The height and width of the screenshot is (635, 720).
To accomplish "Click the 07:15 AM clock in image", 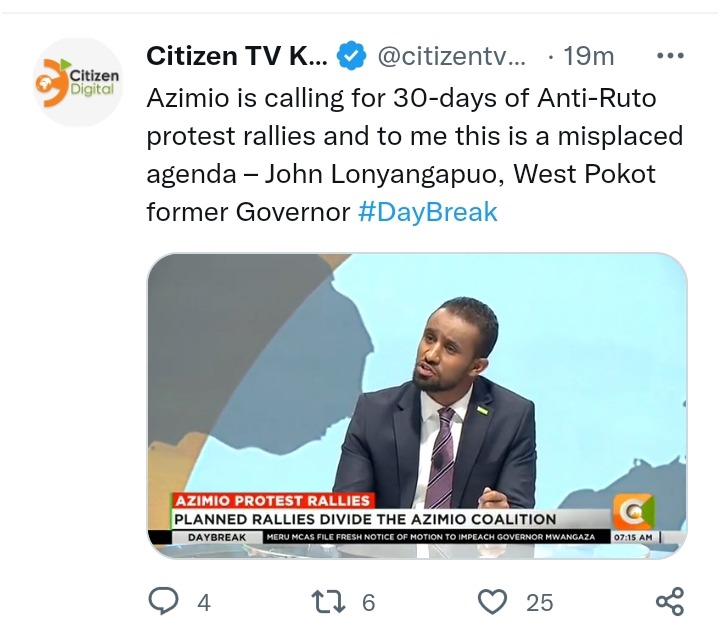I will [x=634, y=537].
